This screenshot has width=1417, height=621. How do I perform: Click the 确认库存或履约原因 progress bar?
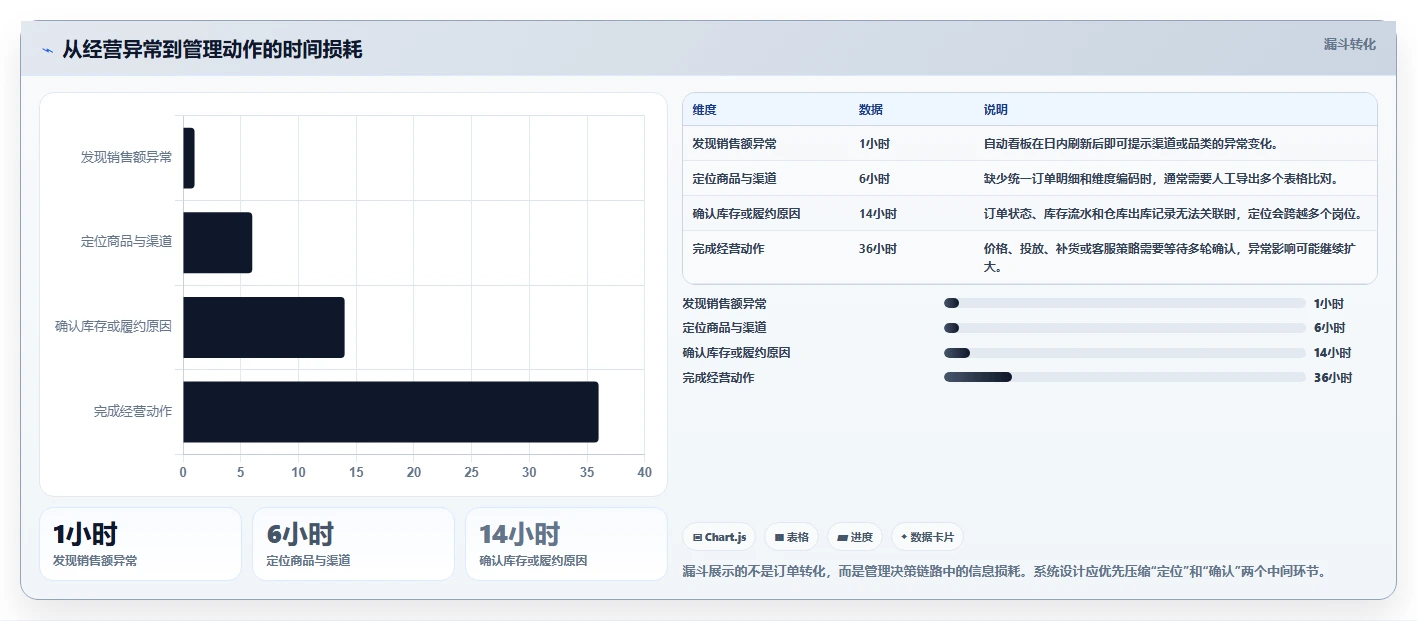tap(1125, 353)
